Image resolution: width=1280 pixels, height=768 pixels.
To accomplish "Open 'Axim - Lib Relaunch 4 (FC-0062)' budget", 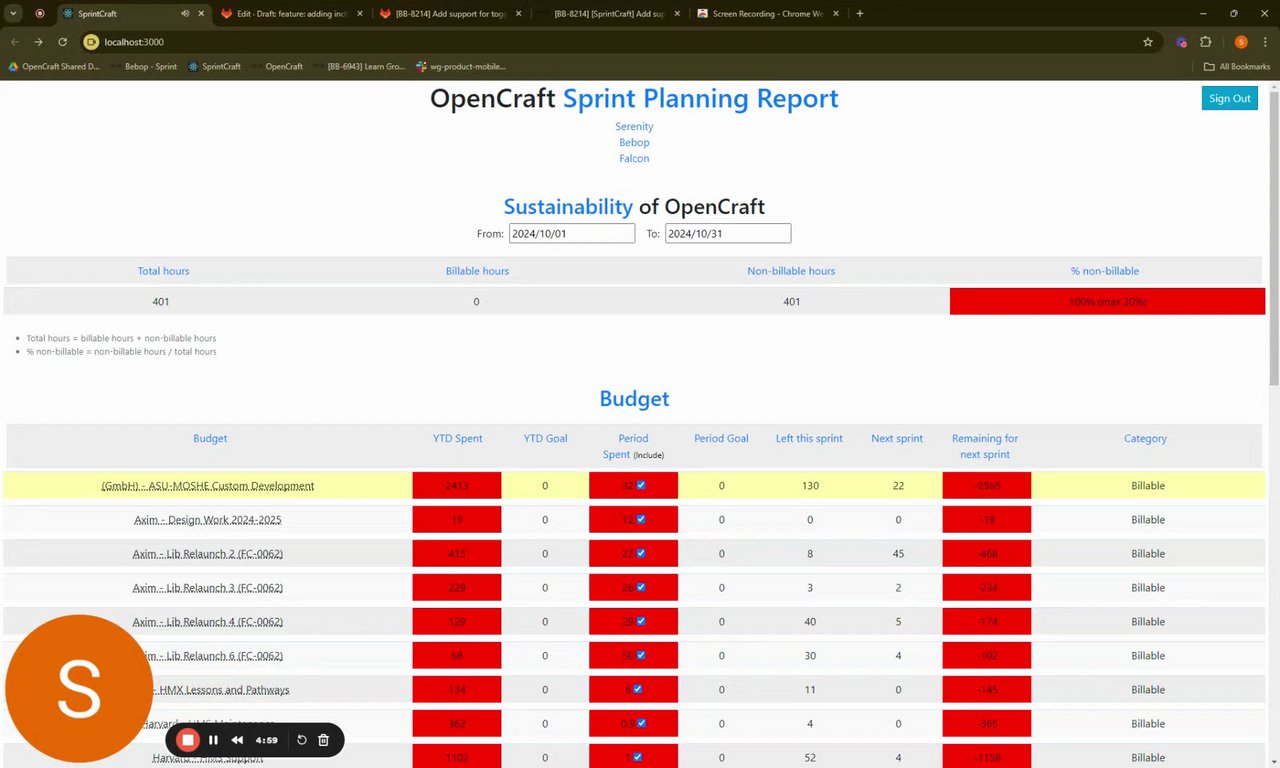I will [x=208, y=622].
